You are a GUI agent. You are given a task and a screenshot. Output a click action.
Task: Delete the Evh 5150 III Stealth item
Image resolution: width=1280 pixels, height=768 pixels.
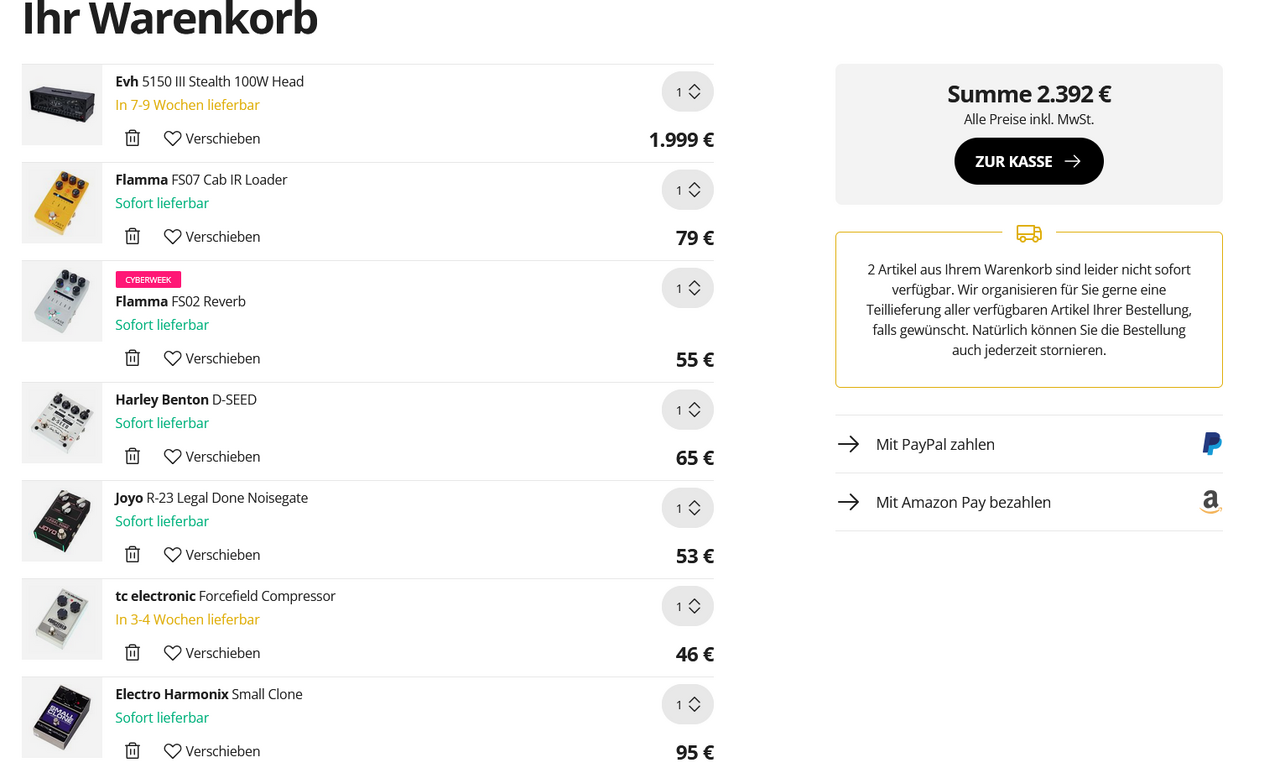(132, 138)
